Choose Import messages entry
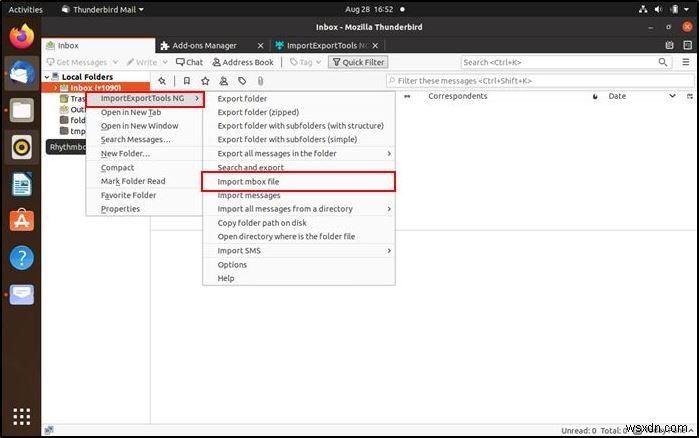The width and height of the screenshot is (699, 438). 299,195
